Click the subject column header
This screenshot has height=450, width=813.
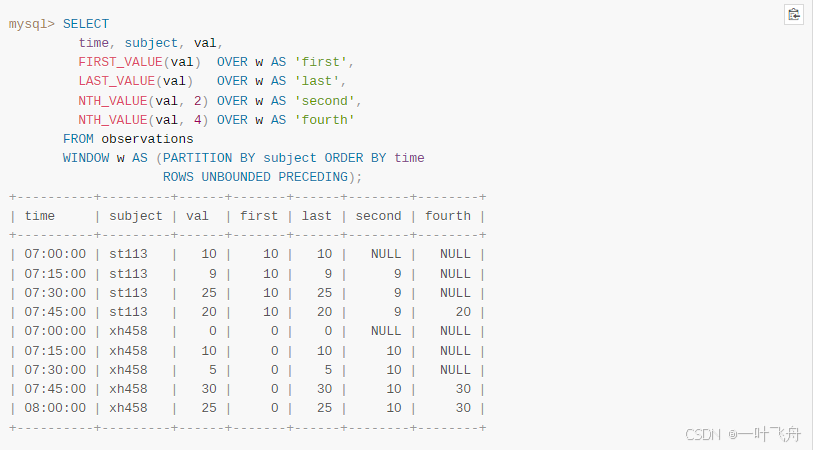(x=136, y=216)
